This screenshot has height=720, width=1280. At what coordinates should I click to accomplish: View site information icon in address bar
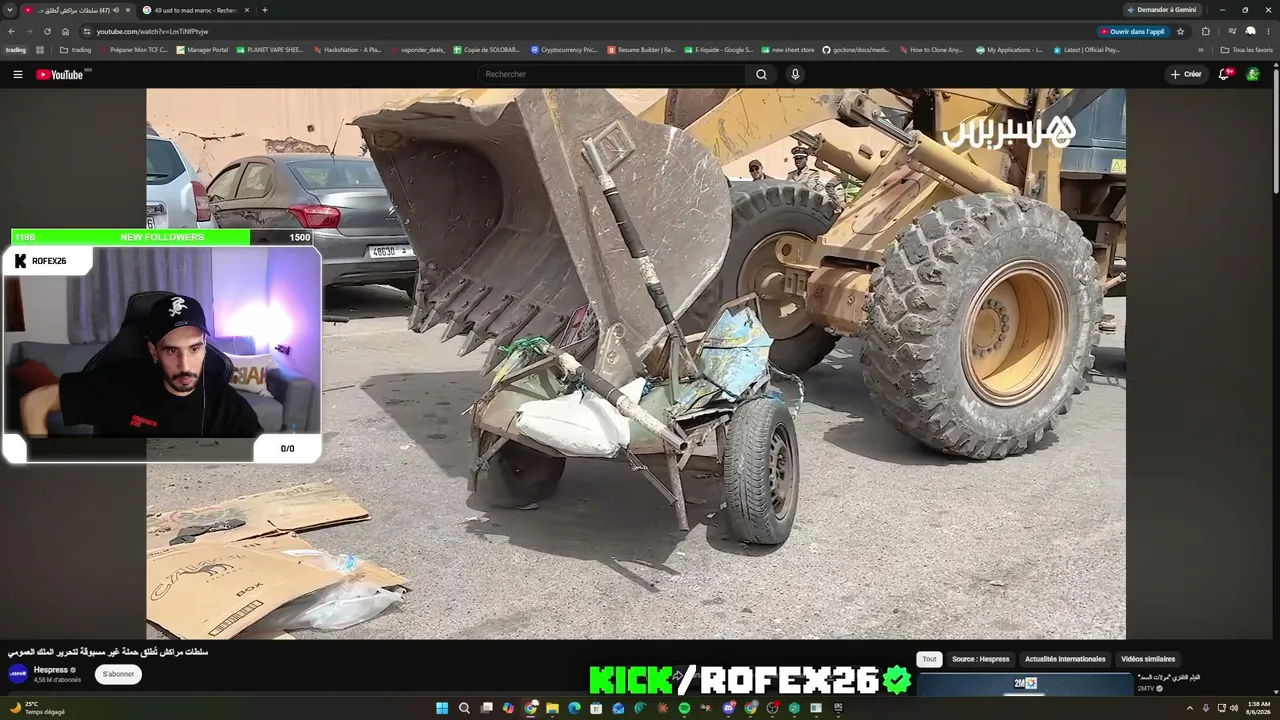pos(87,31)
